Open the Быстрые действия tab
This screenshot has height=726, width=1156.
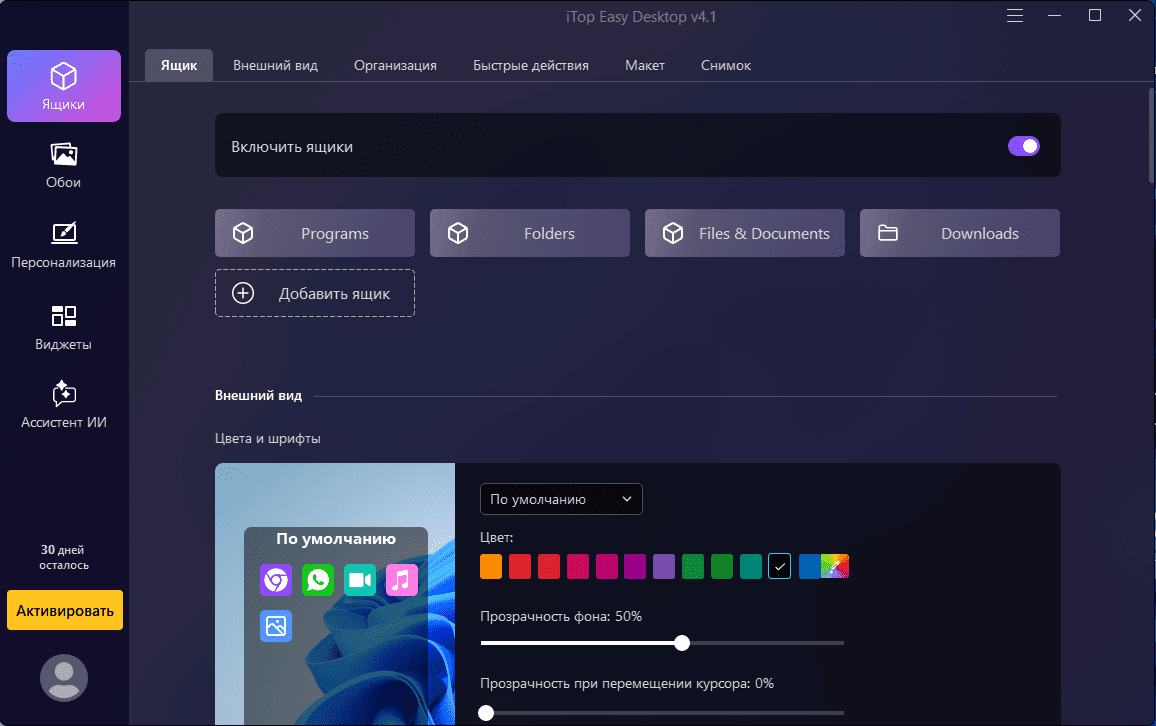click(531, 66)
